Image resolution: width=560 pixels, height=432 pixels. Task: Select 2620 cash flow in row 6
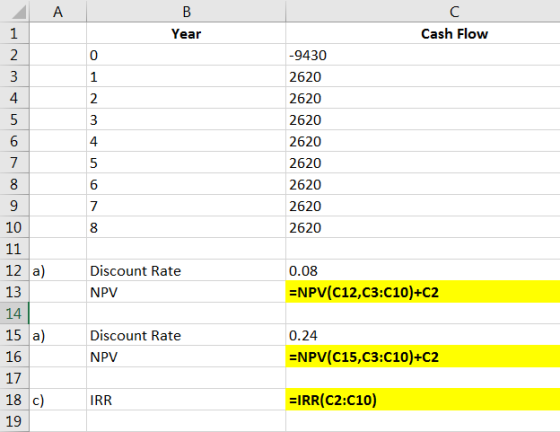coord(423,141)
